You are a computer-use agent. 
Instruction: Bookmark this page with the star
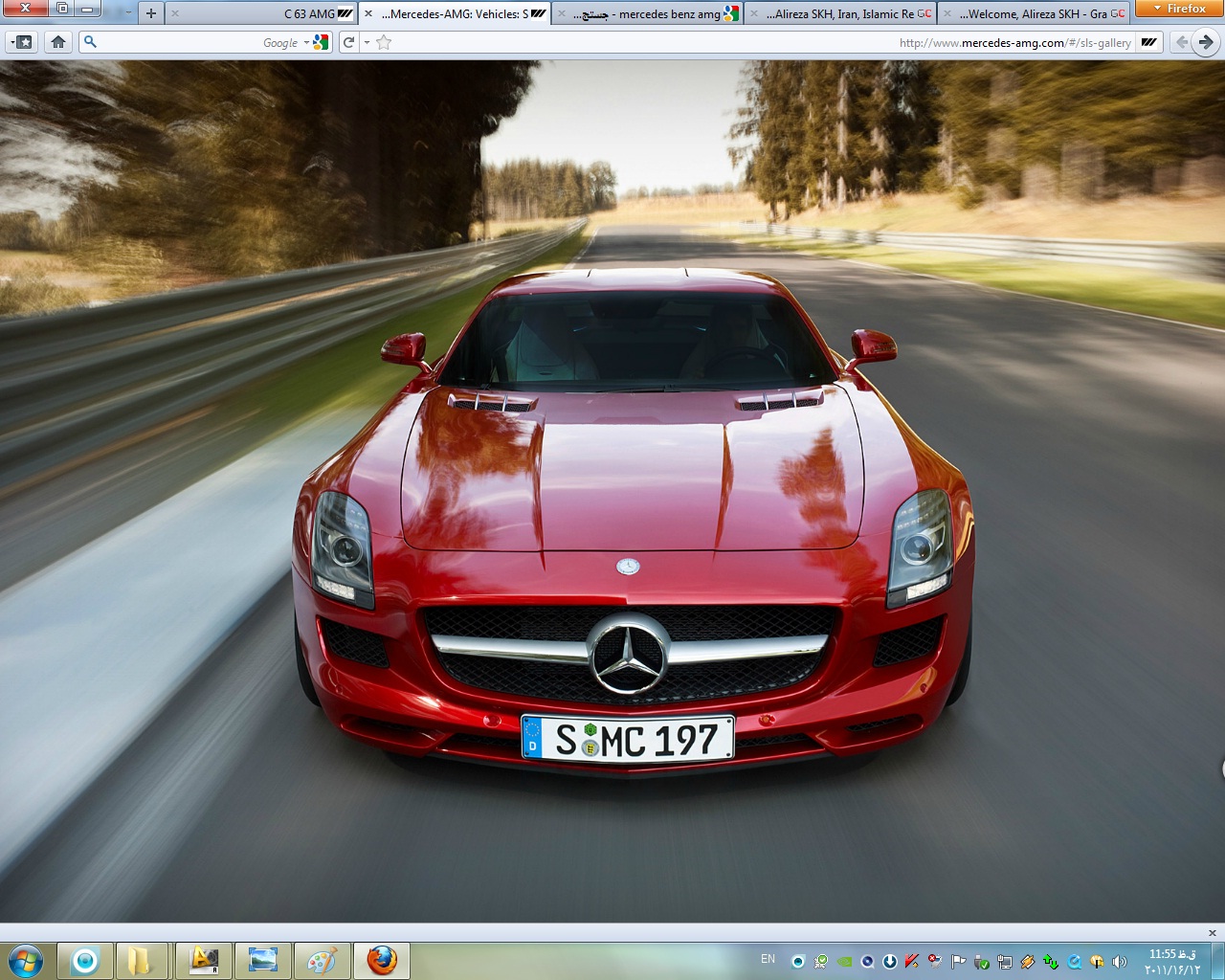[384, 42]
